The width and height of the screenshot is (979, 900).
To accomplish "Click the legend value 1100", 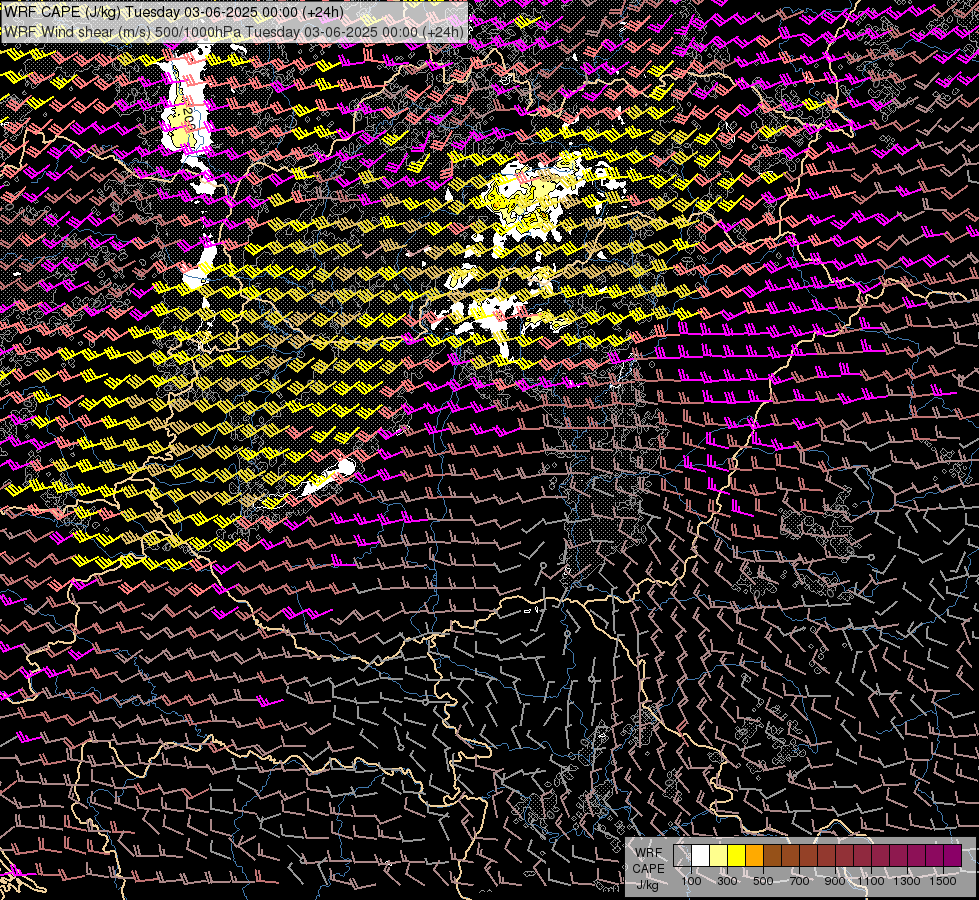I will tap(871, 881).
